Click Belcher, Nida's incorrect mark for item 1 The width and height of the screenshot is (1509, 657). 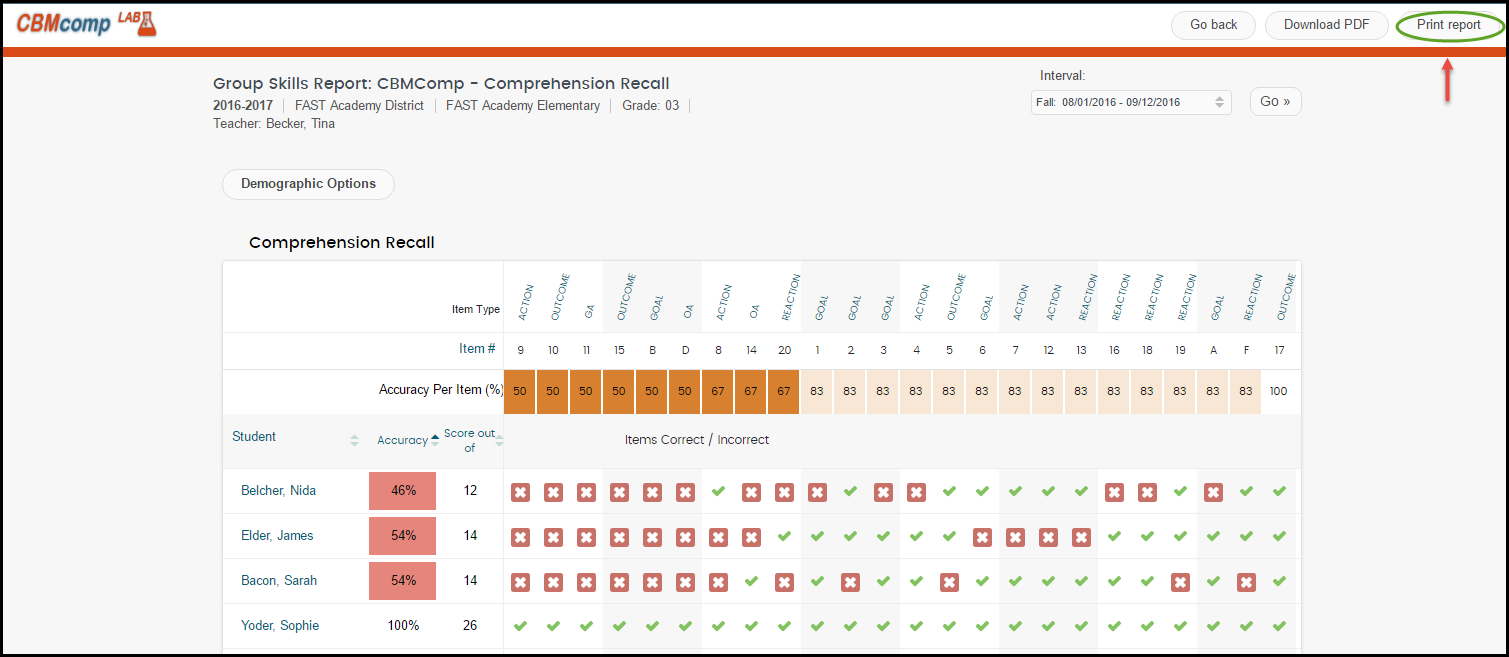tap(817, 492)
